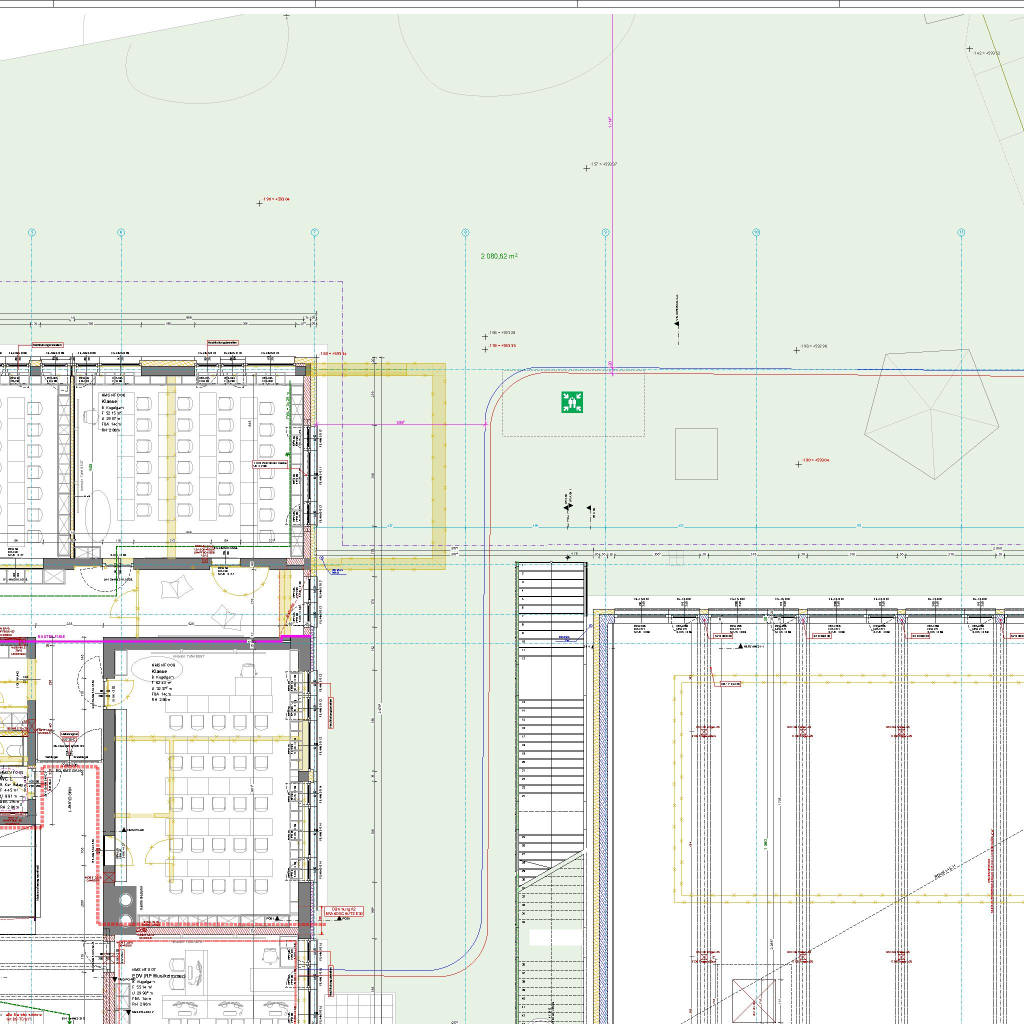Image resolution: width=1024 pixels, height=1024 pixels.
Task: Click the green assembly point sign
Action: pos(572,402)
